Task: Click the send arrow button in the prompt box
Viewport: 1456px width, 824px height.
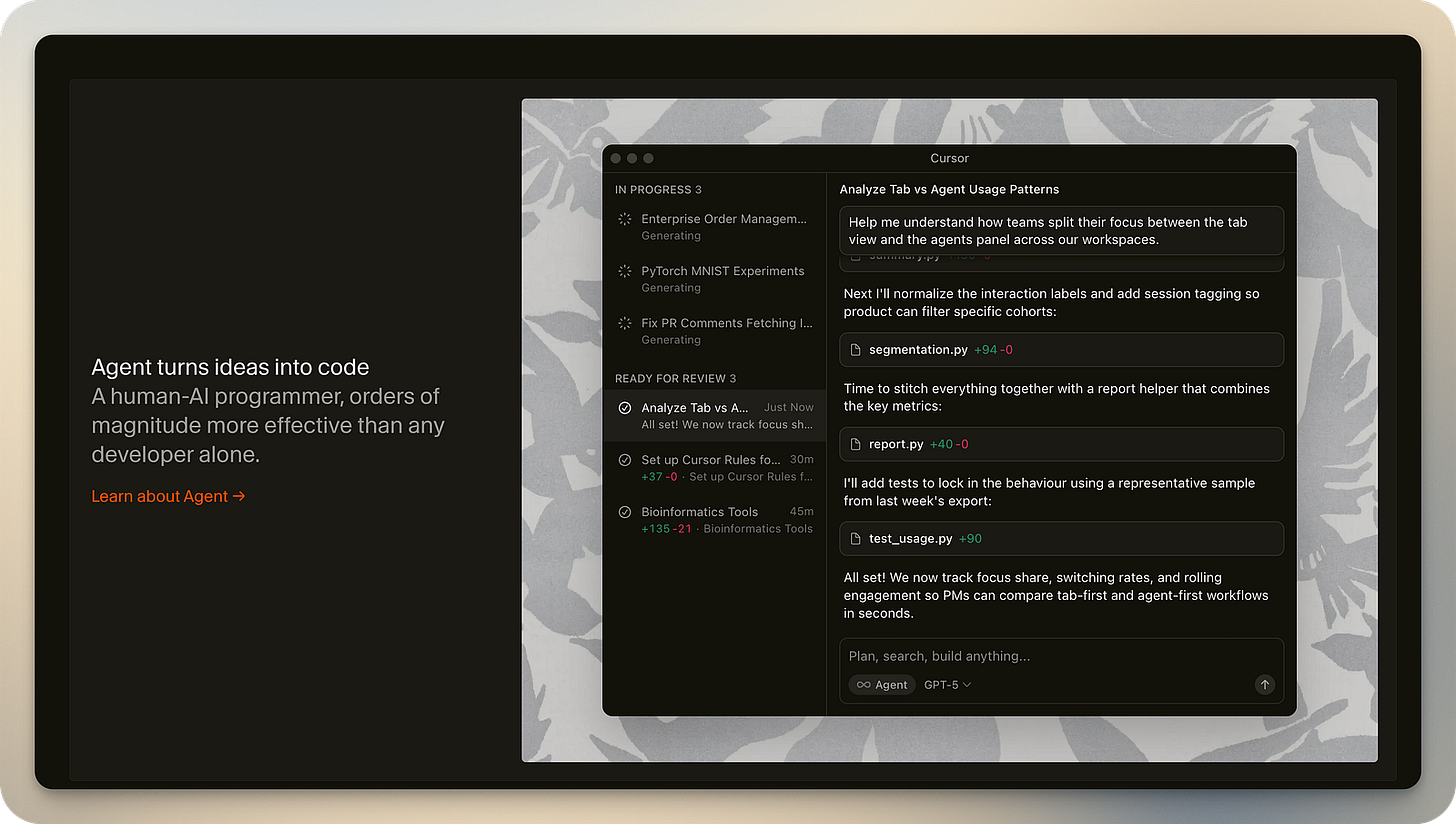Action: (x=1264, y=685)
